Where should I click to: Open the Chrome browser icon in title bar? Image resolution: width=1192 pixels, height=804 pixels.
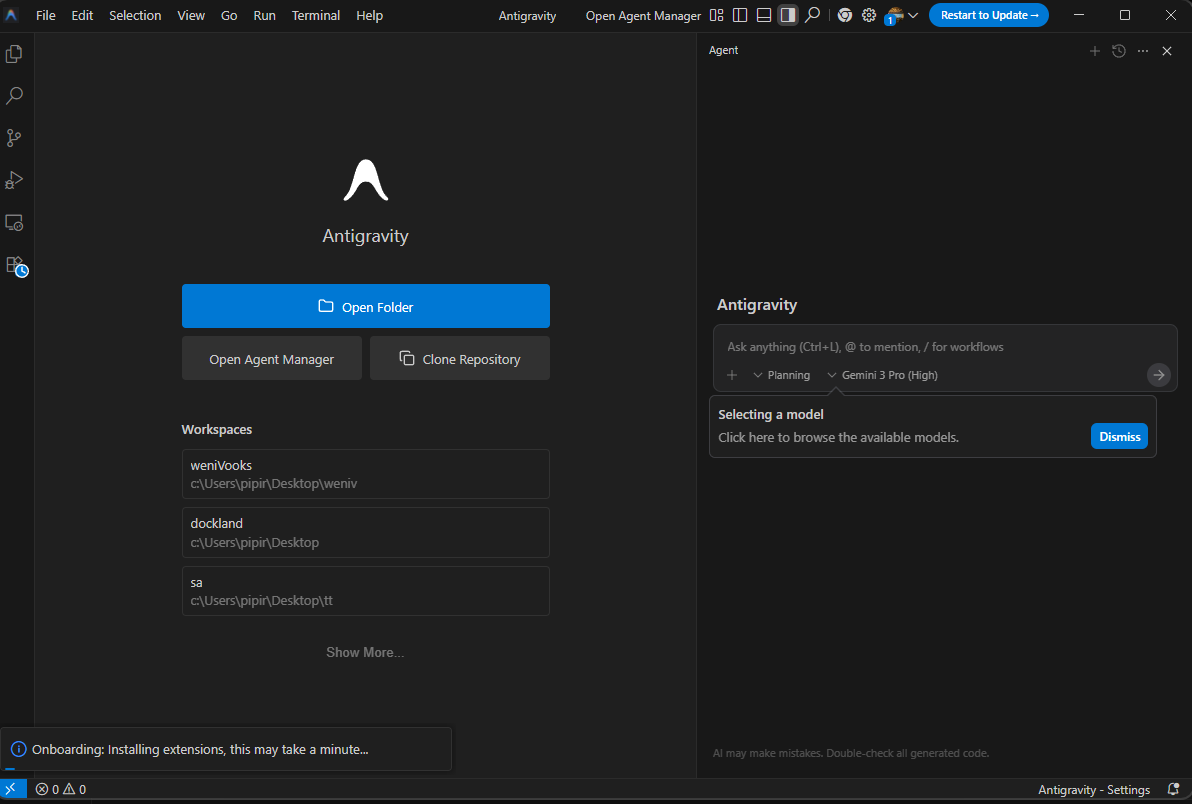coord(845,15)
